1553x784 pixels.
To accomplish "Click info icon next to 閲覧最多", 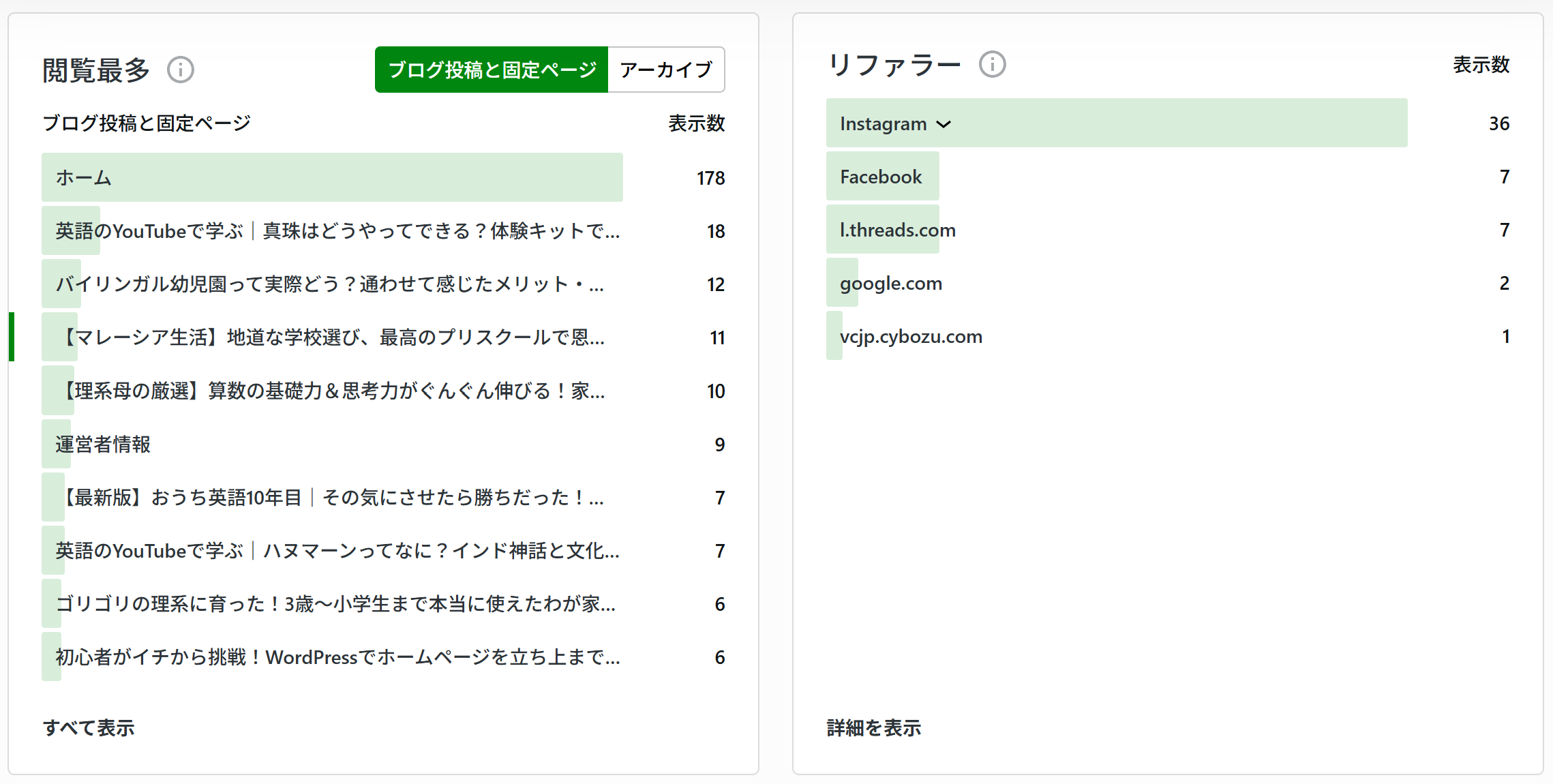I will 181,70.
